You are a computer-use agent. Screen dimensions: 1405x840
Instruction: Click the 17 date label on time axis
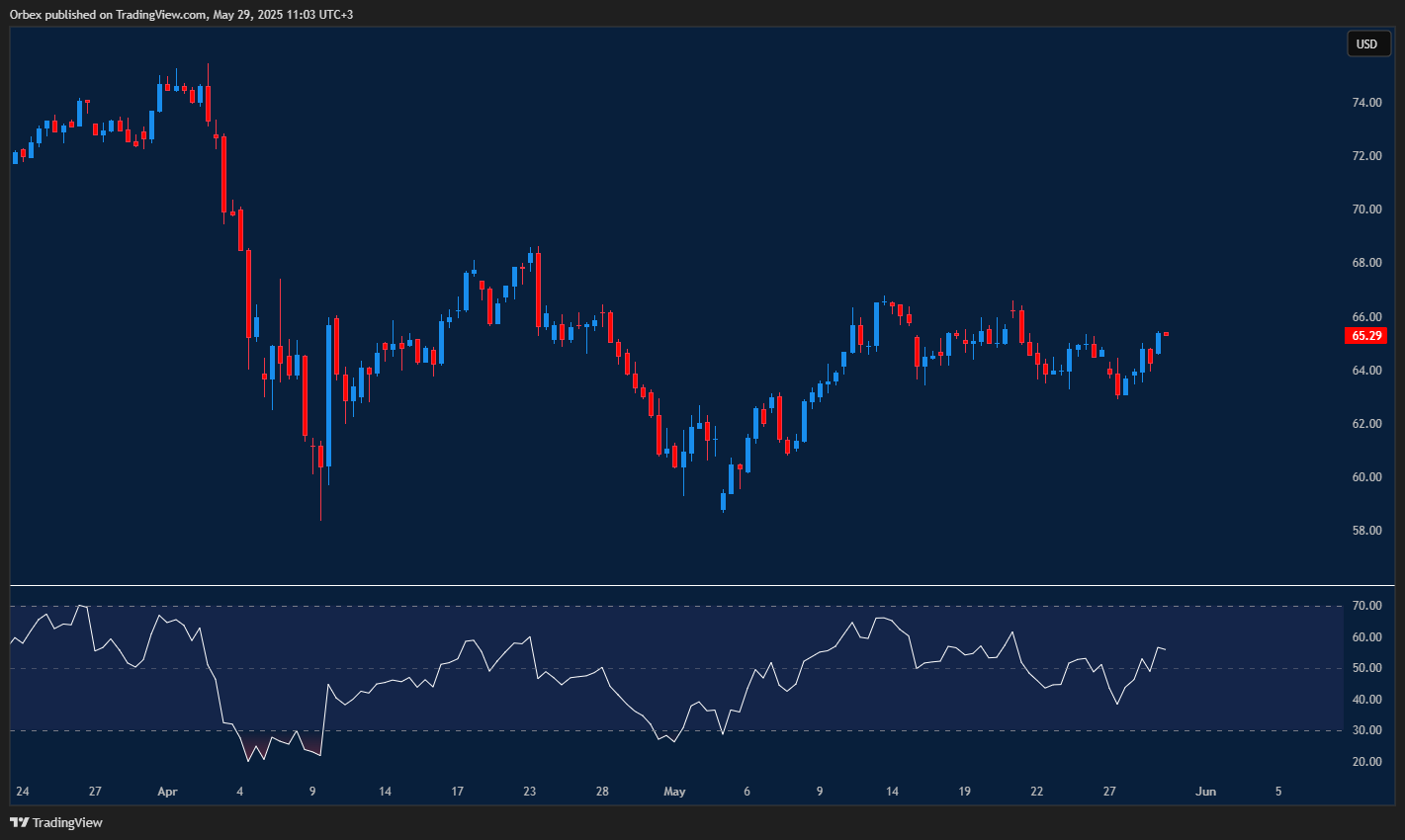click(458, 792)
